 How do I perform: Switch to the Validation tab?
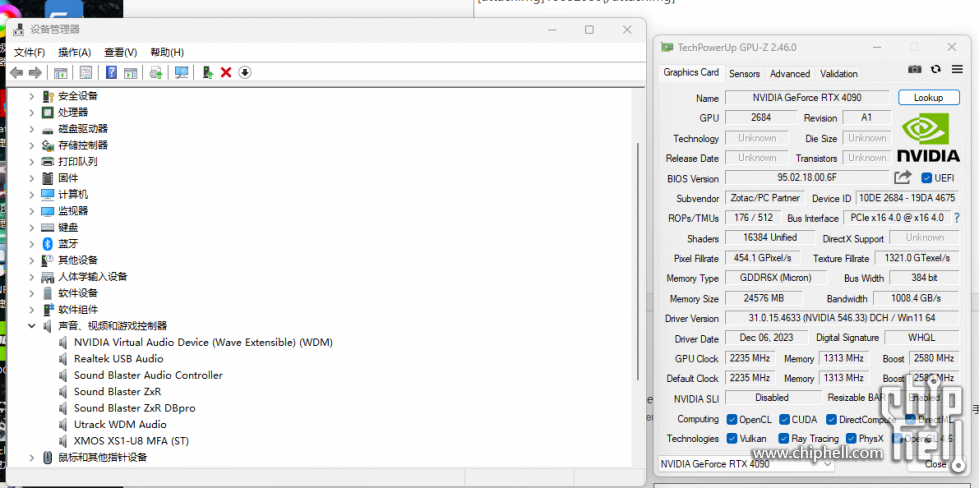pyautogui.click(x=839, y=74)
